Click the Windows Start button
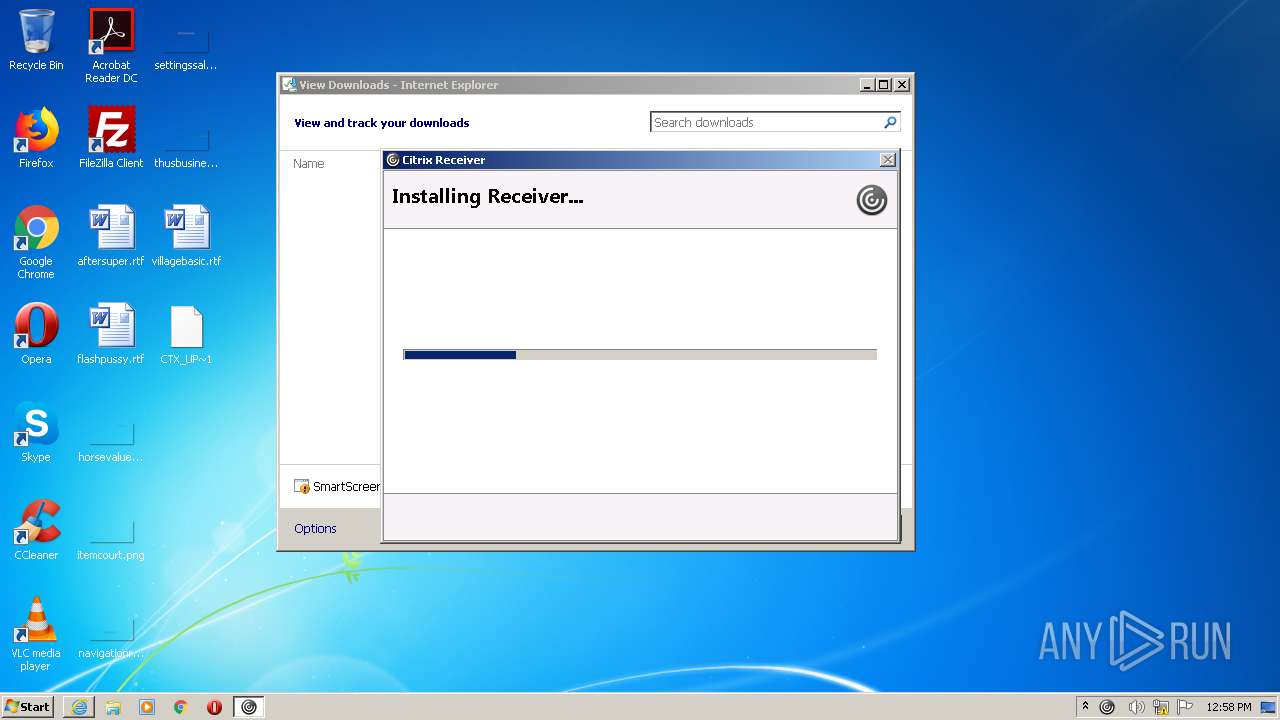The width and height of the screenshot is (1280, 720). click(x=28, y=706)
